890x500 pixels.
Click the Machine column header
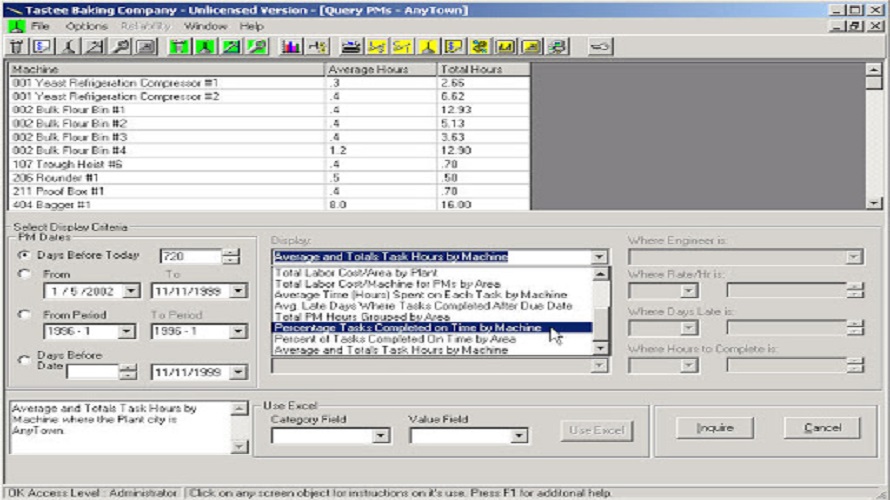(166, 69)
